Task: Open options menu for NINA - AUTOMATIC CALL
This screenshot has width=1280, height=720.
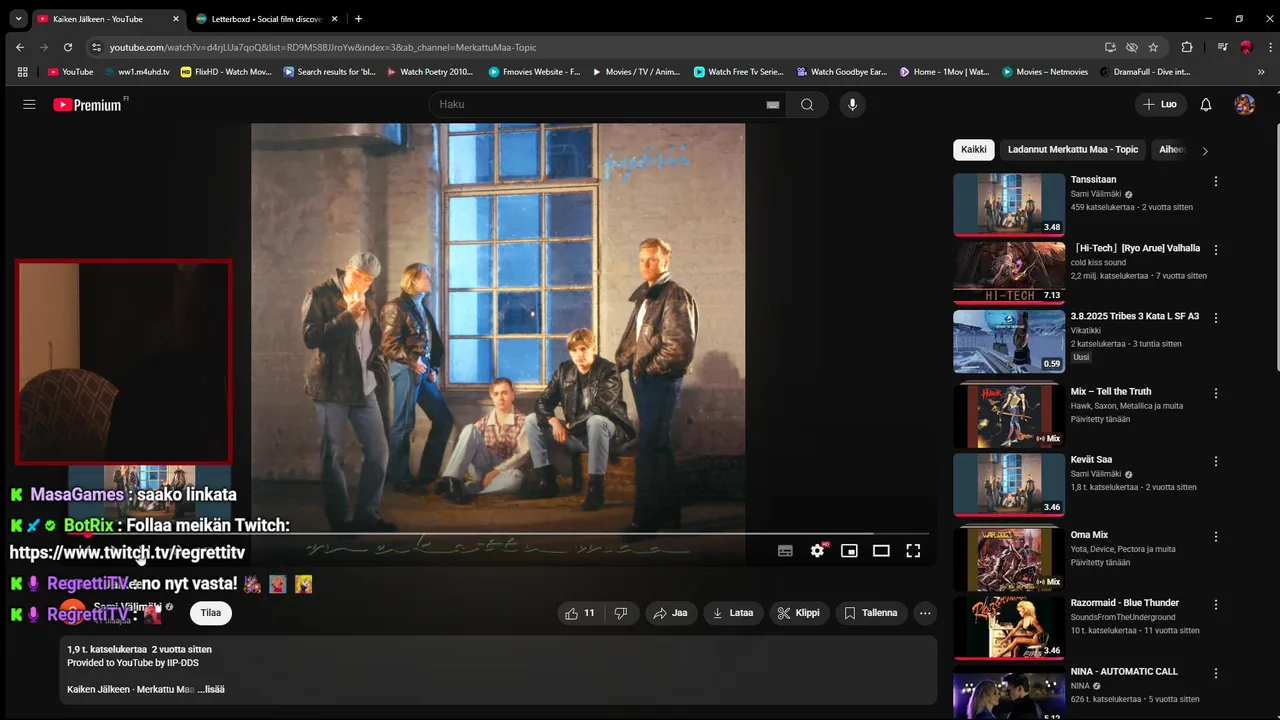Action: click(1216, 674)
